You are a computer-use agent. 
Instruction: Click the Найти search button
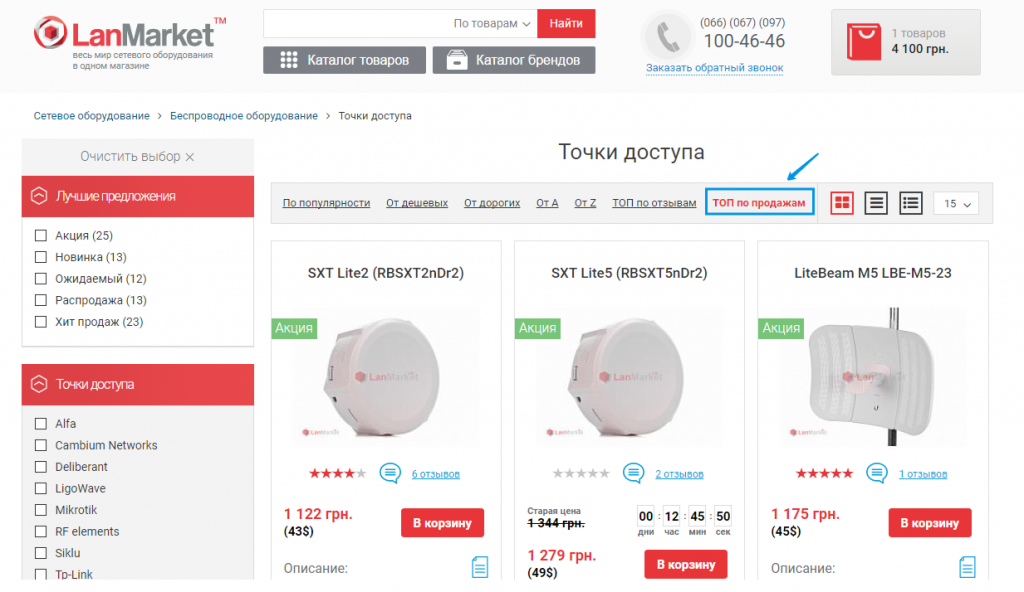pos(566,24)
